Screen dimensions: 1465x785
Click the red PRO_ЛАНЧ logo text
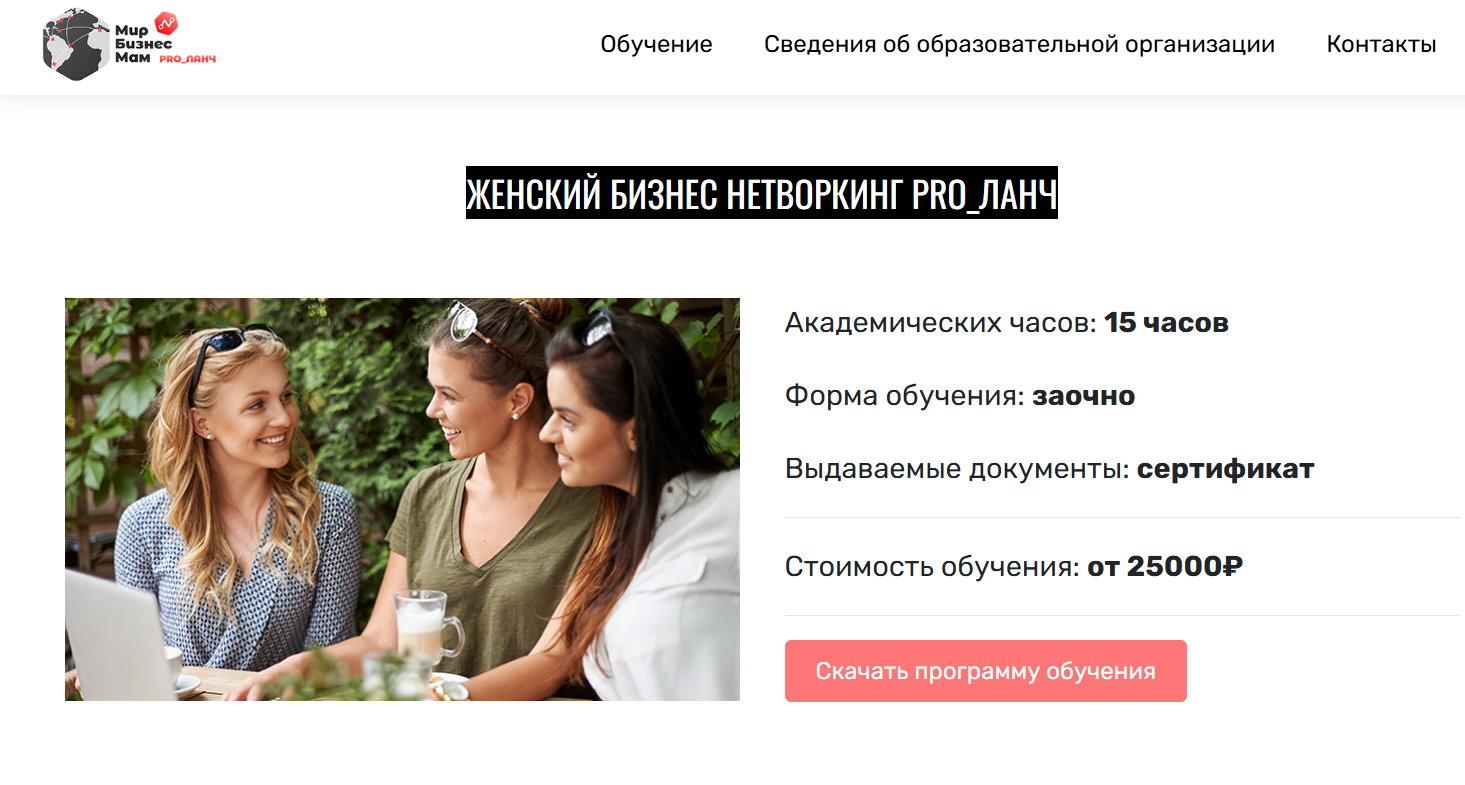point(188,59)
